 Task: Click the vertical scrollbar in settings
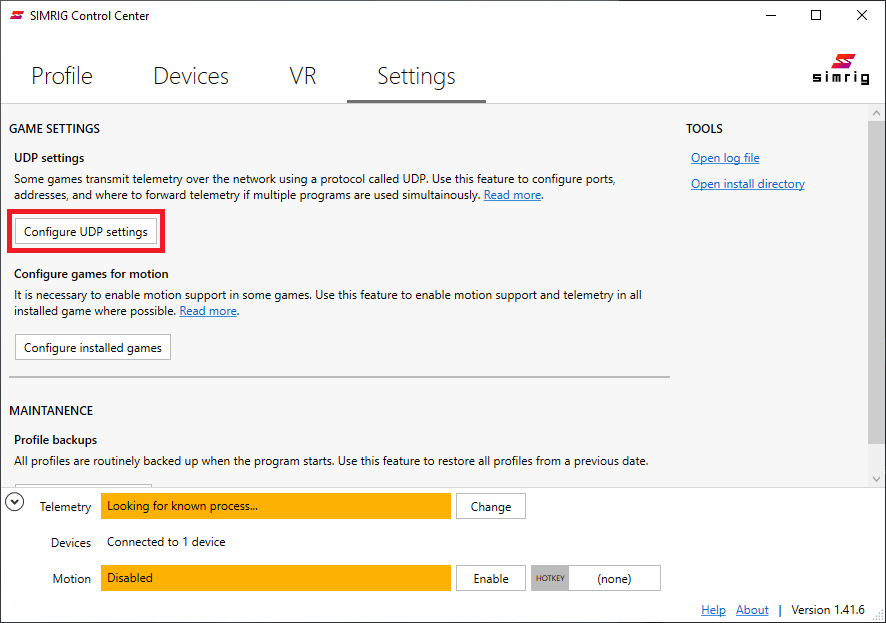tap(876, 280)
